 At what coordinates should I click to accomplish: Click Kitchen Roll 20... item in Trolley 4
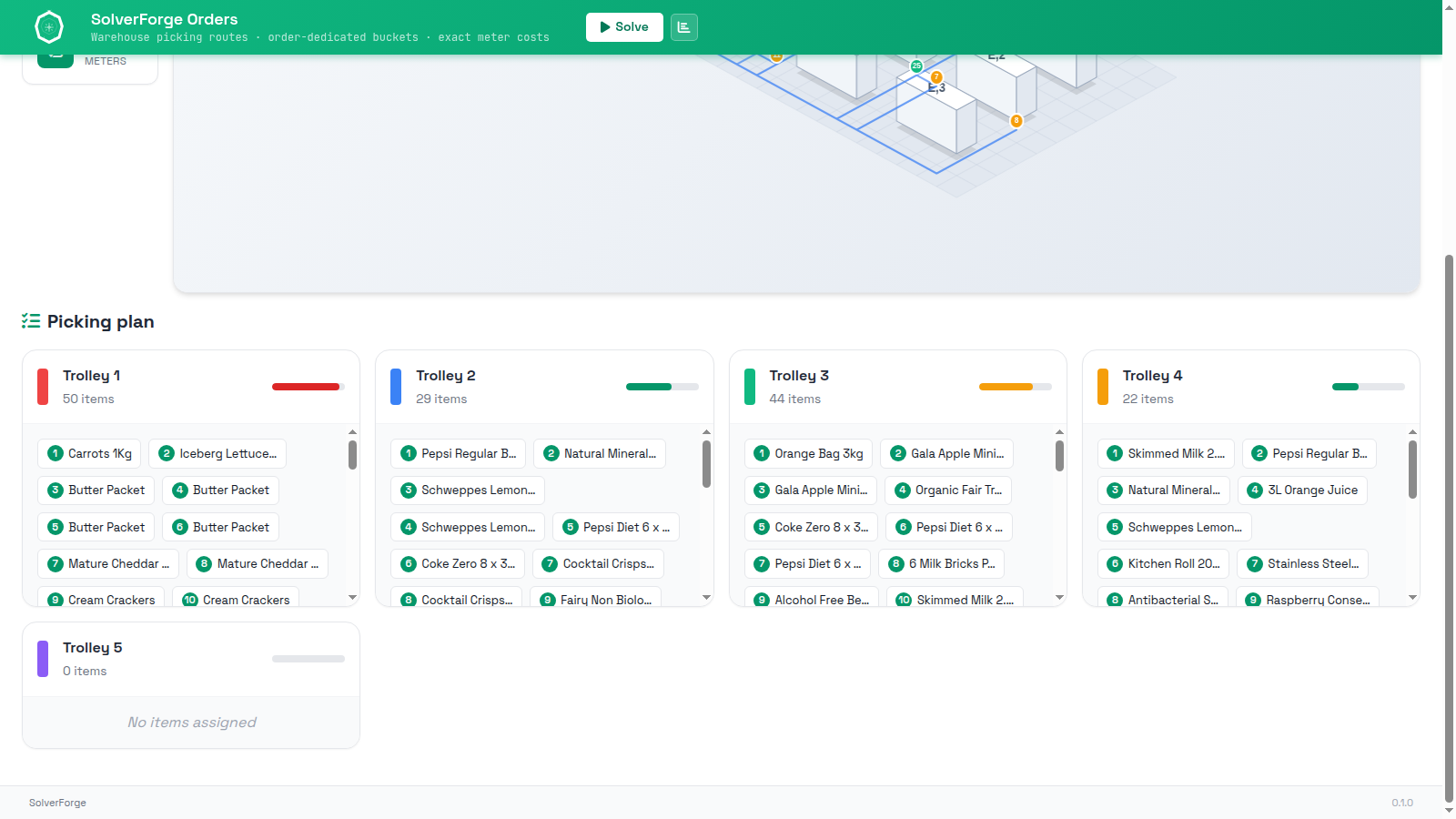(x=1163, y=563)
